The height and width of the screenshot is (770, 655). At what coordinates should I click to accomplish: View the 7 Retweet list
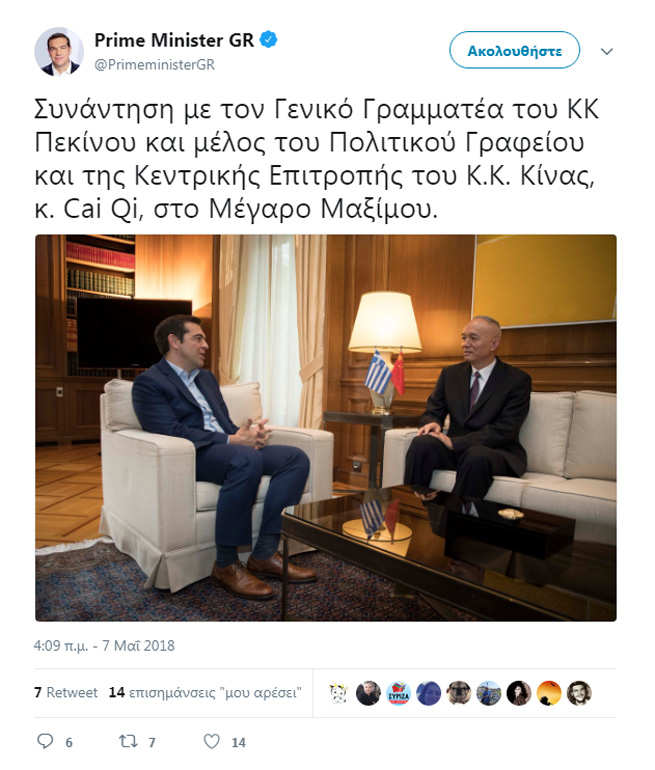tap(66, 692)
